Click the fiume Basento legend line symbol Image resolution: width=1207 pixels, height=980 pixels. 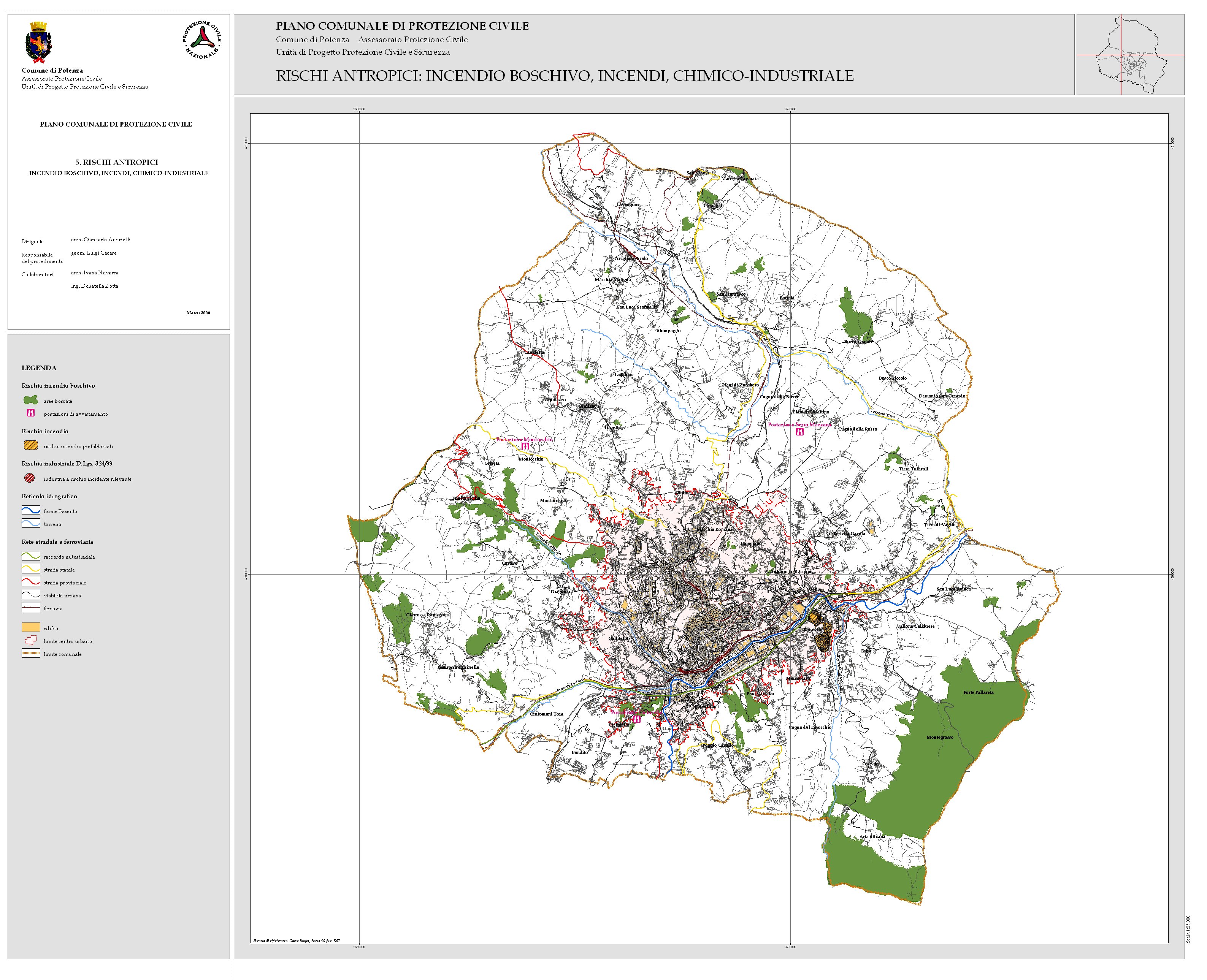pos(30,511)
